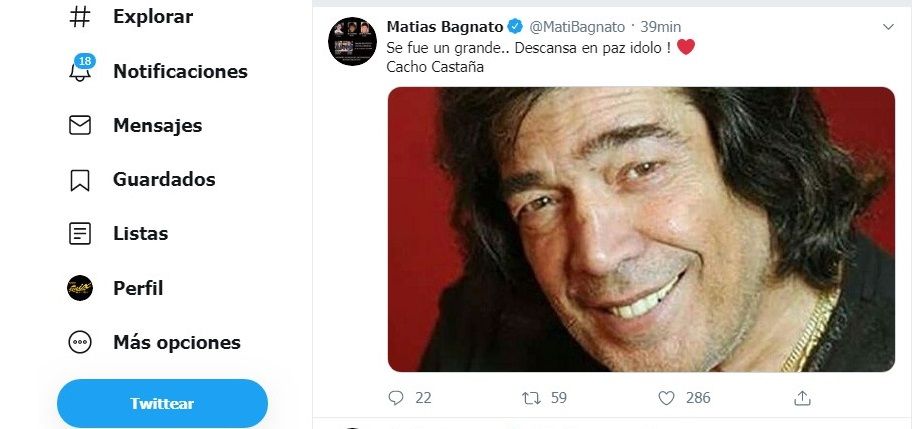This screenshot has width=918, height=429.
Task: Open the Listas icon
Action: click(80, 234)
